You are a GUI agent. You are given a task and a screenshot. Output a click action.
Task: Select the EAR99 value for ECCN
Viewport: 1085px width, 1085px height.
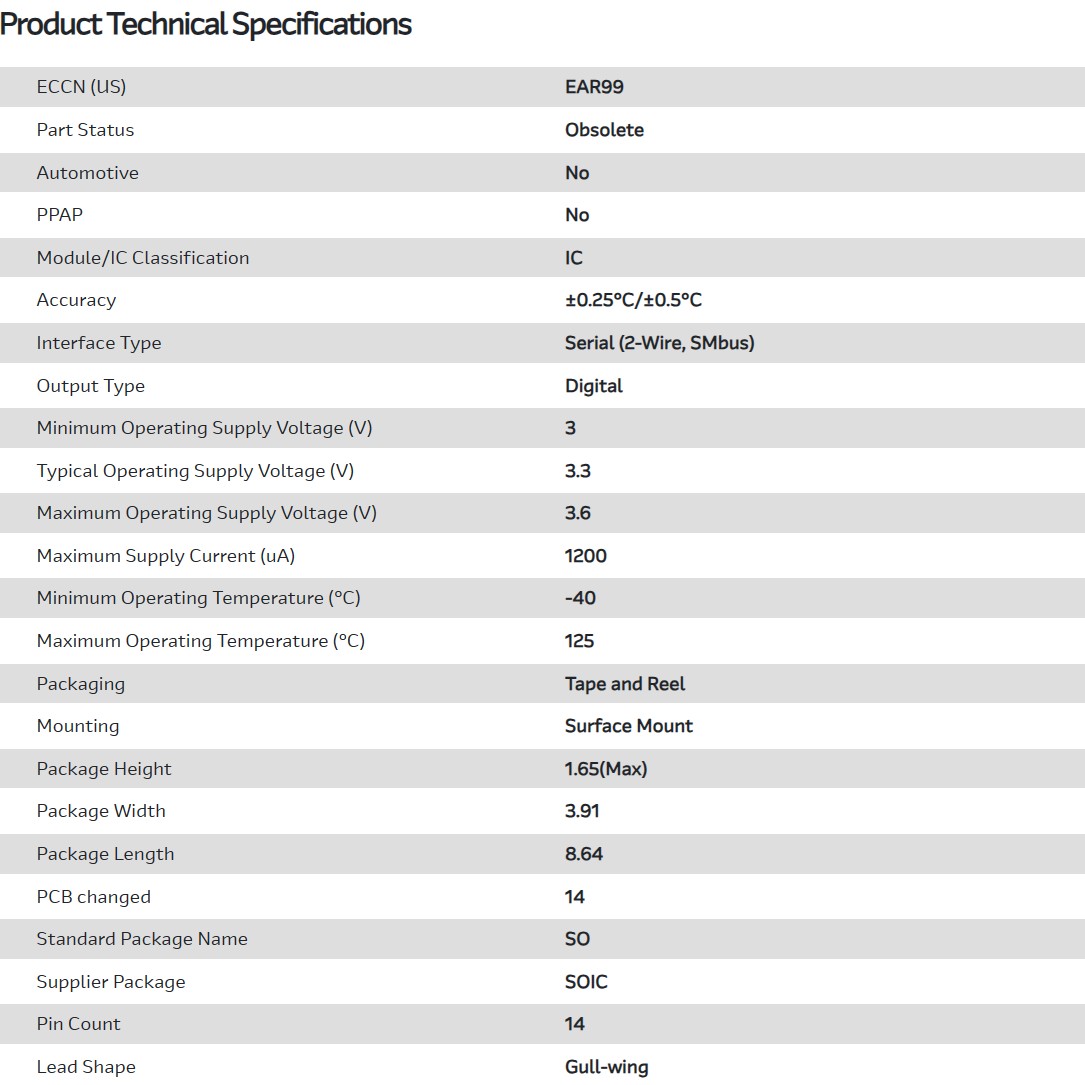click(x=594, y=87)
